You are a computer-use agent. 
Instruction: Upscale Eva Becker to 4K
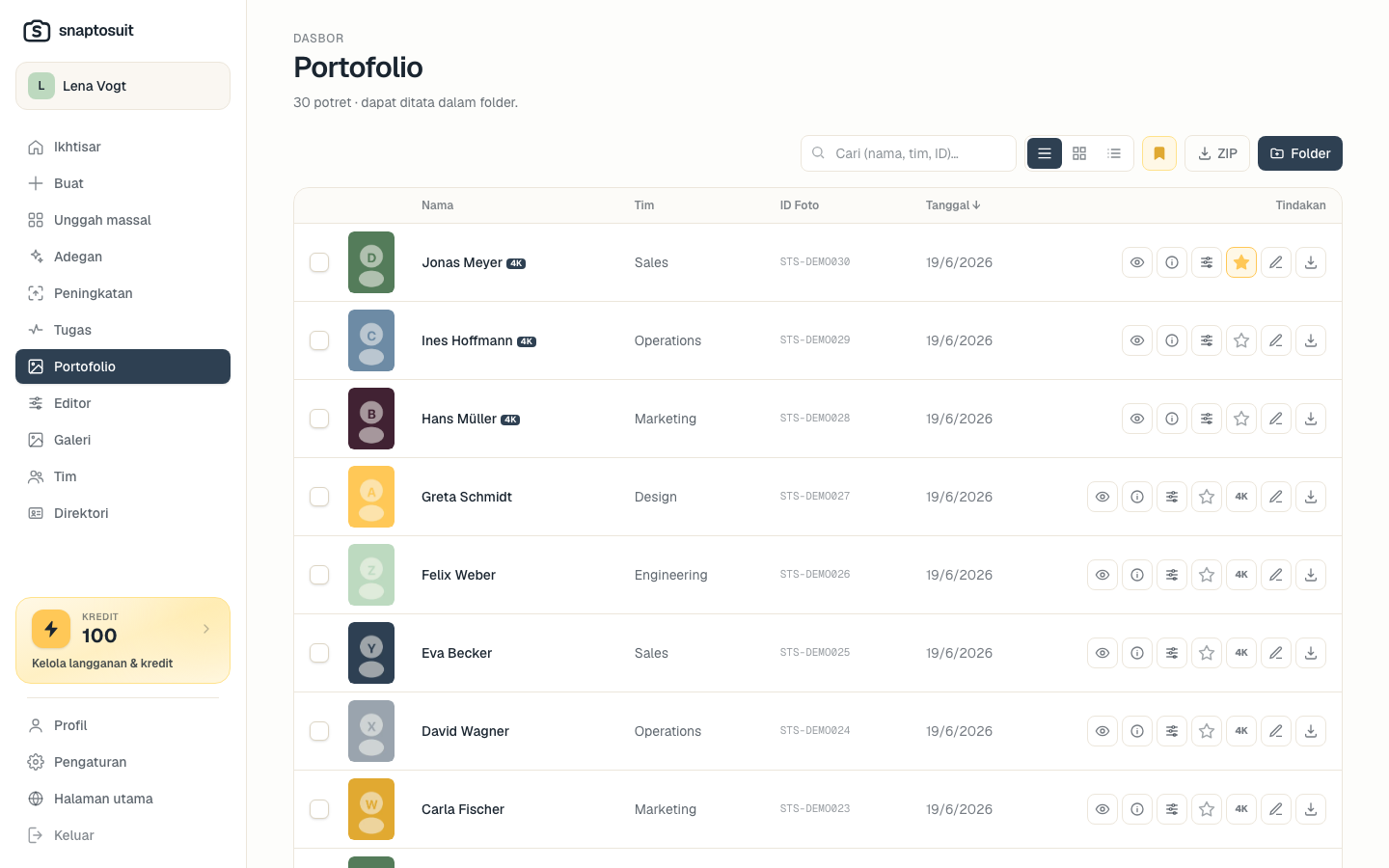point(1241,653)
